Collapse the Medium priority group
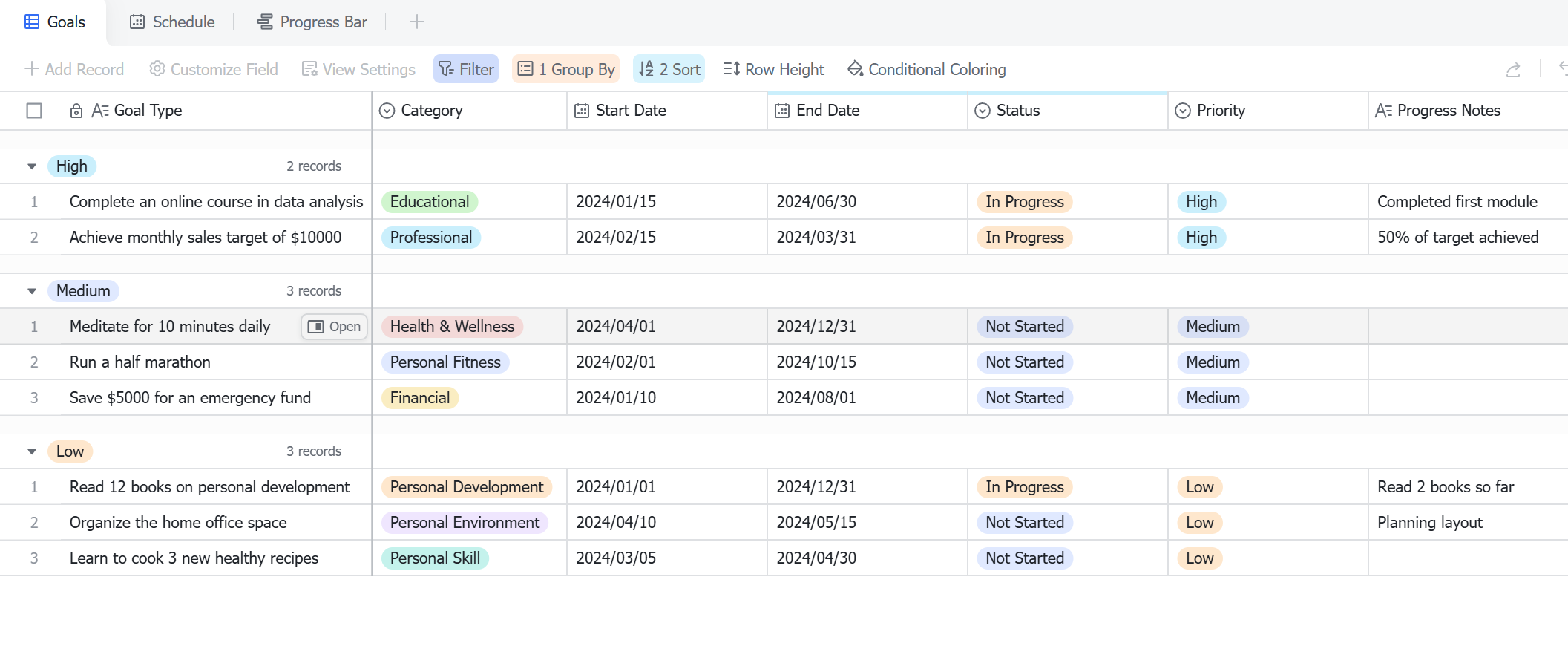The width and height of the screenshot is (1568, 649). tap(32, 291)
